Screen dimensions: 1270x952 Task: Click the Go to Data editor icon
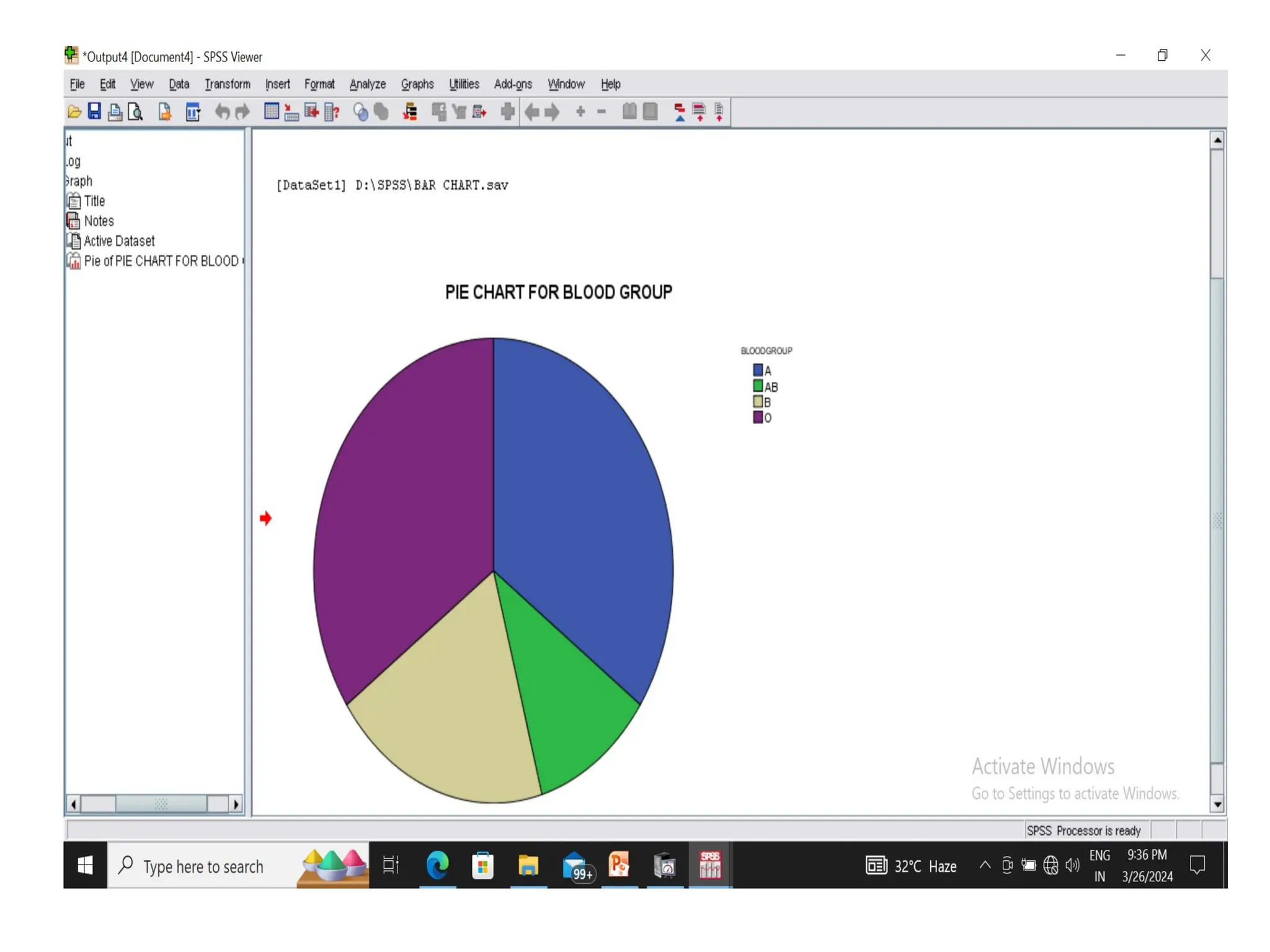(x=272, y=112)
